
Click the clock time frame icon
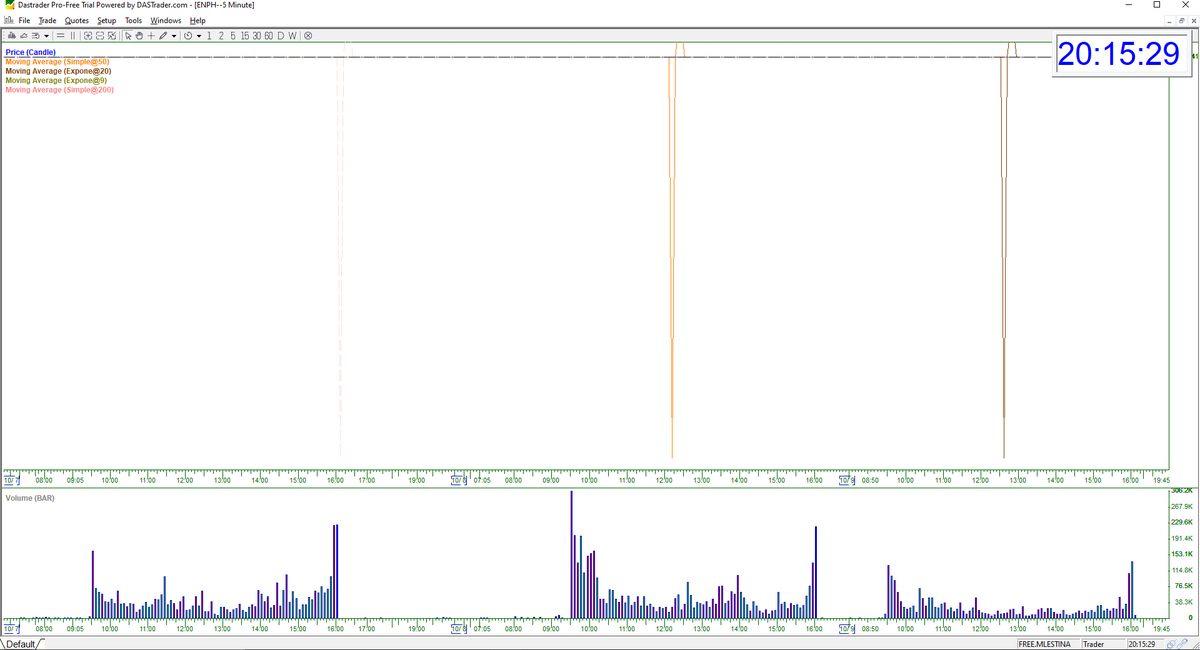(188, 36)
